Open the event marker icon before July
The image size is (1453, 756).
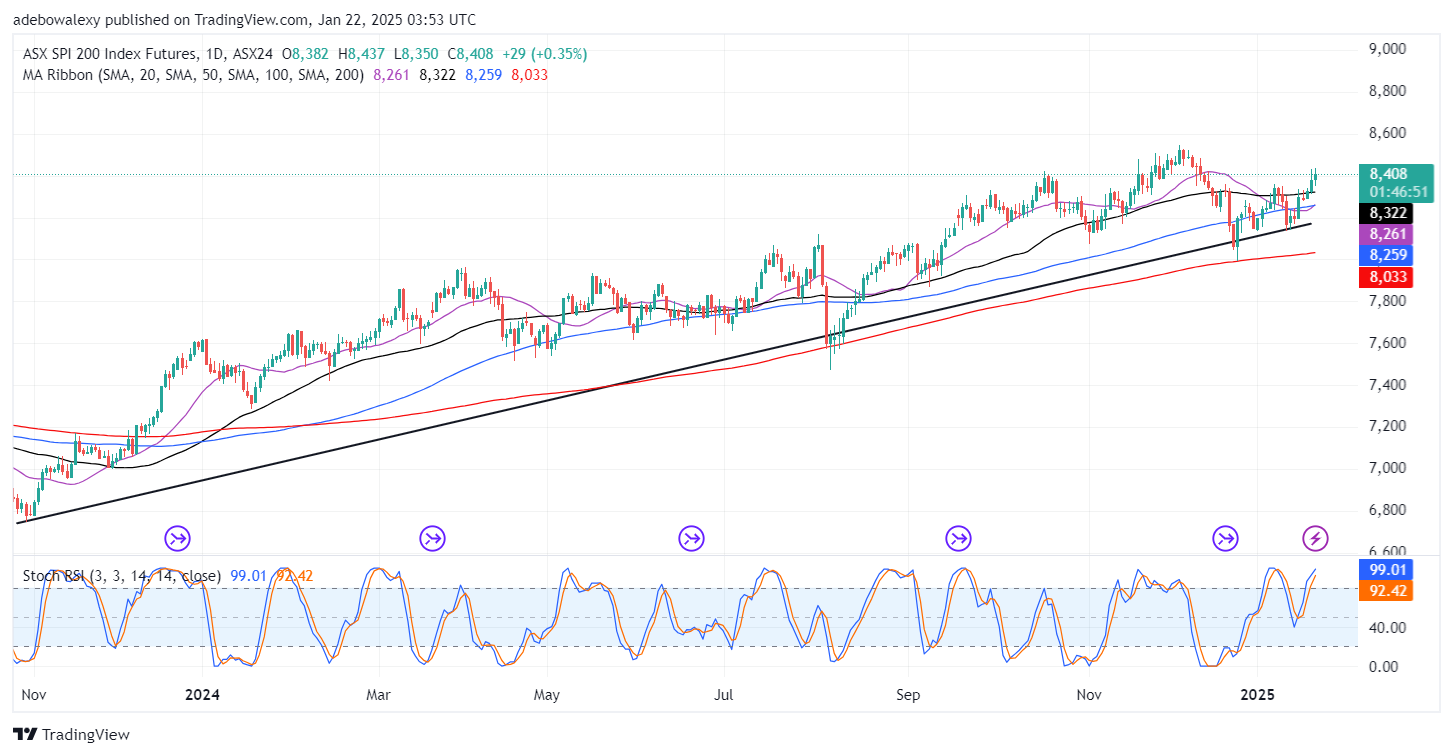click(691, 539)
